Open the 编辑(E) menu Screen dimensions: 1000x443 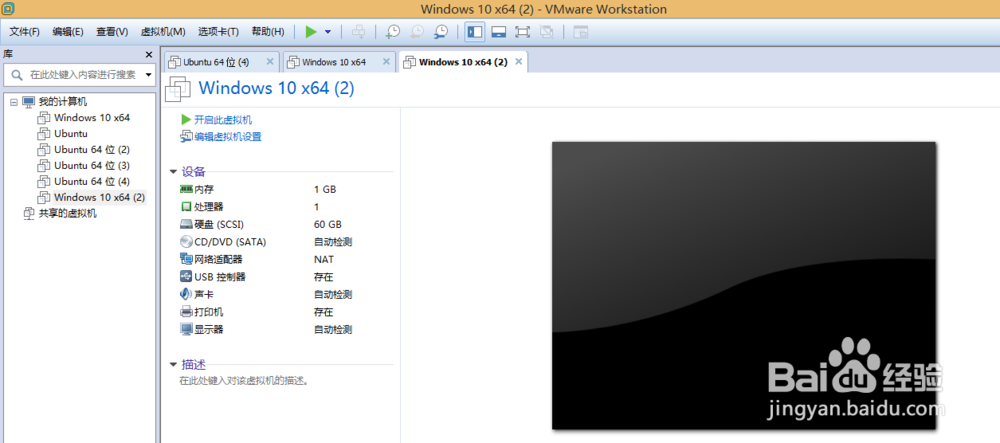click(x=68, y=32)
